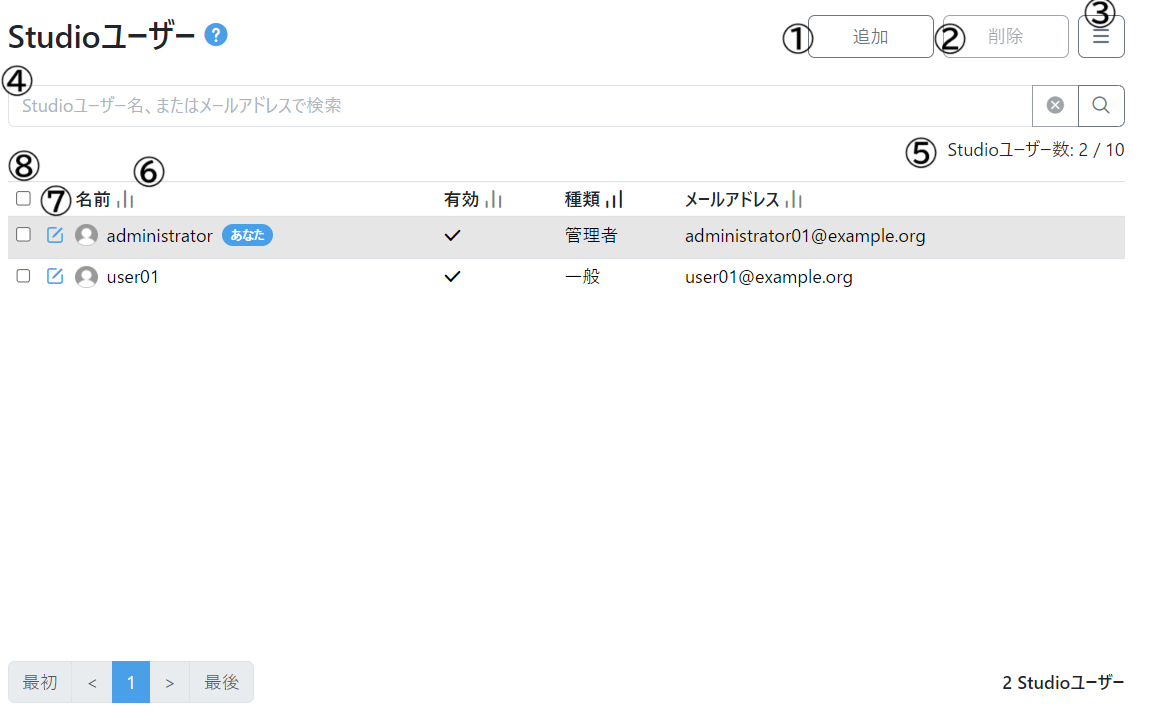Select page 1 in pagination
Image resolution: width=1156 pixels, height=715 pixels.
pyautogui.click(x=130, y=681)
